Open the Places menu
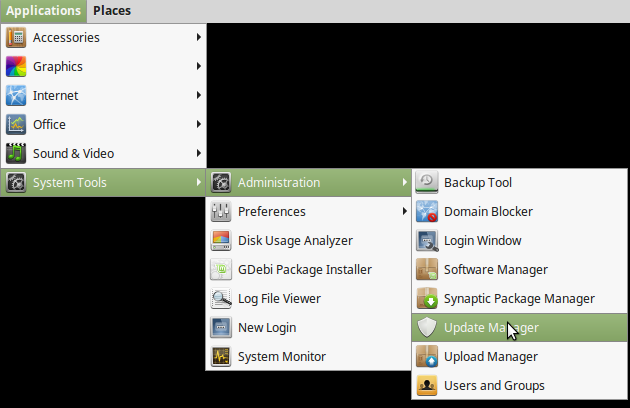The height and width of the screenshot is (408, 630). tap(112, 11)
